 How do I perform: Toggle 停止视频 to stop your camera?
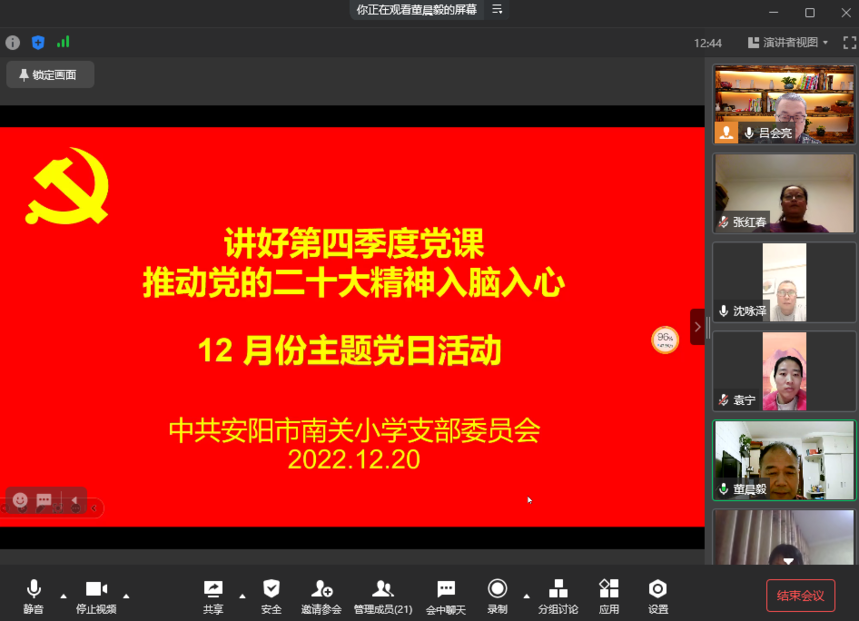(x=95, y=593)
